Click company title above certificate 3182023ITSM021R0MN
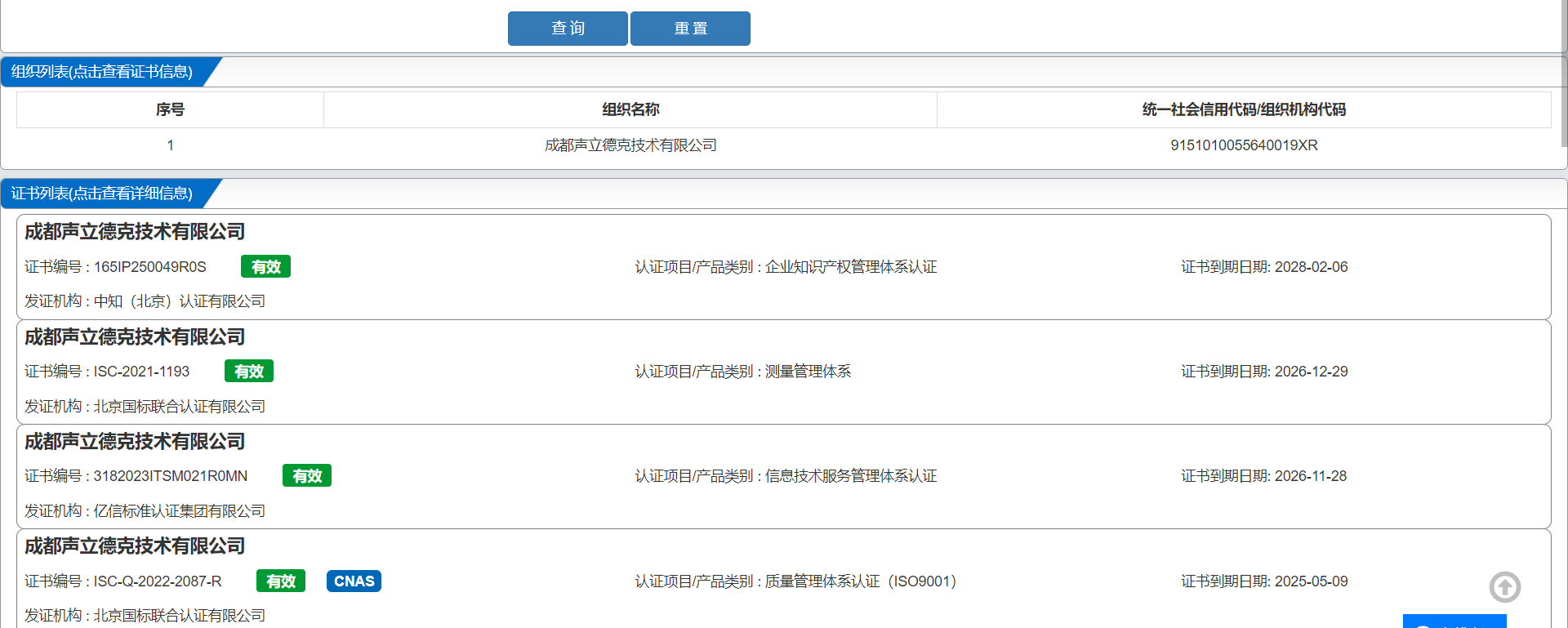Image resolution: width=1568 pixels, height=628 pixels. pos(135,442)
